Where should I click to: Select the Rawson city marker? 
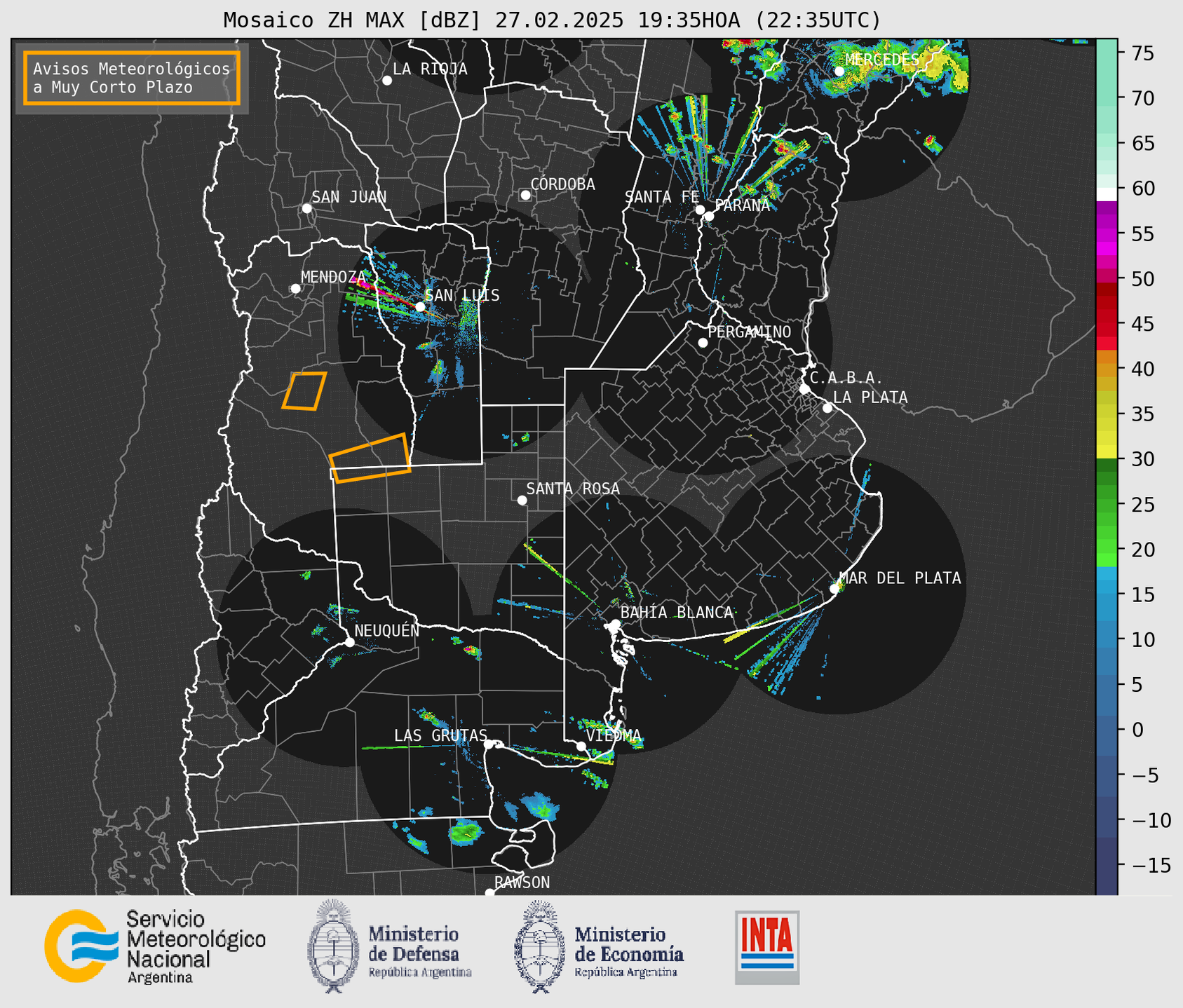(x=489, y=892)
